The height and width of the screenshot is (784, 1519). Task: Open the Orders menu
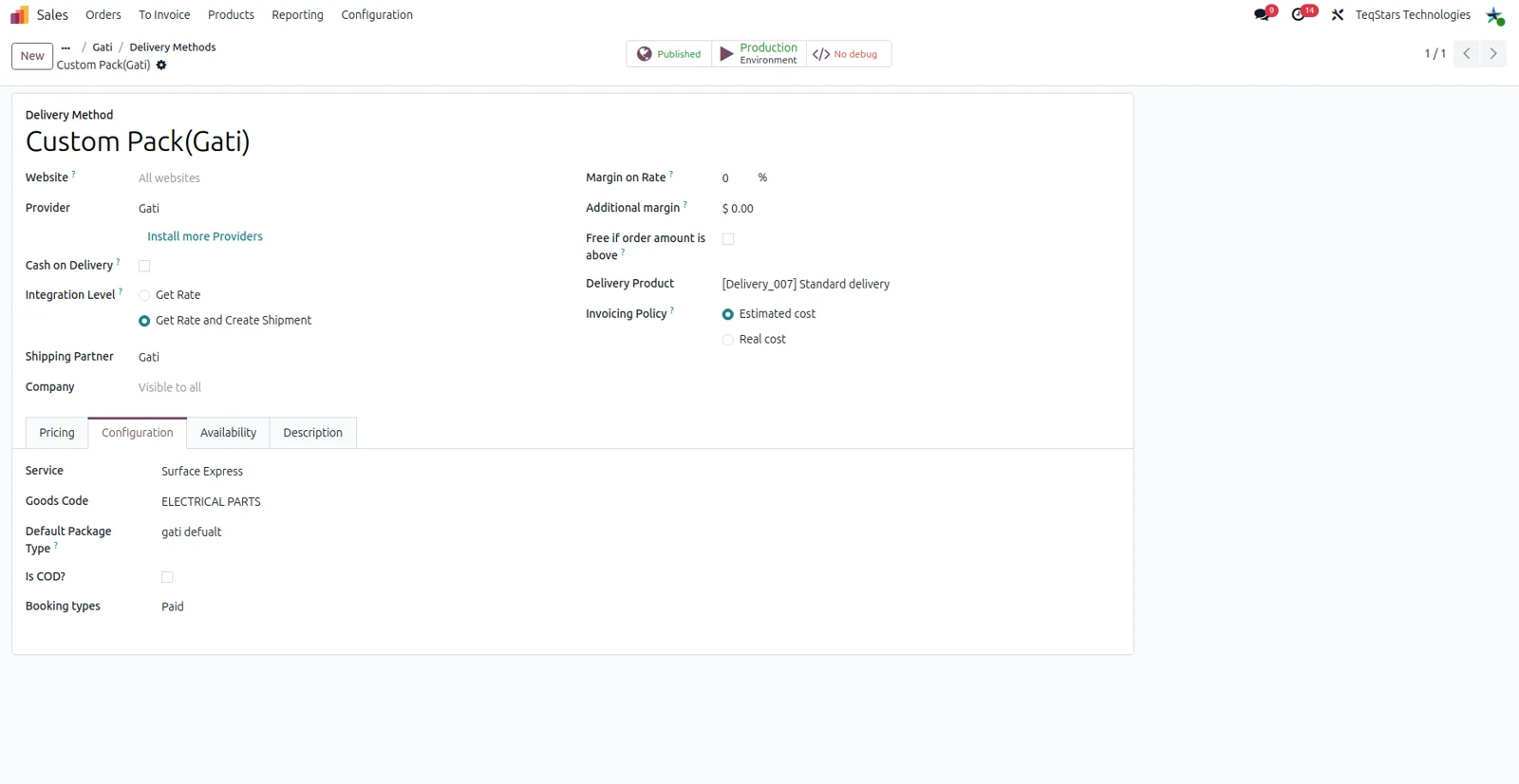pyautogui.click(x=103, y=15)
